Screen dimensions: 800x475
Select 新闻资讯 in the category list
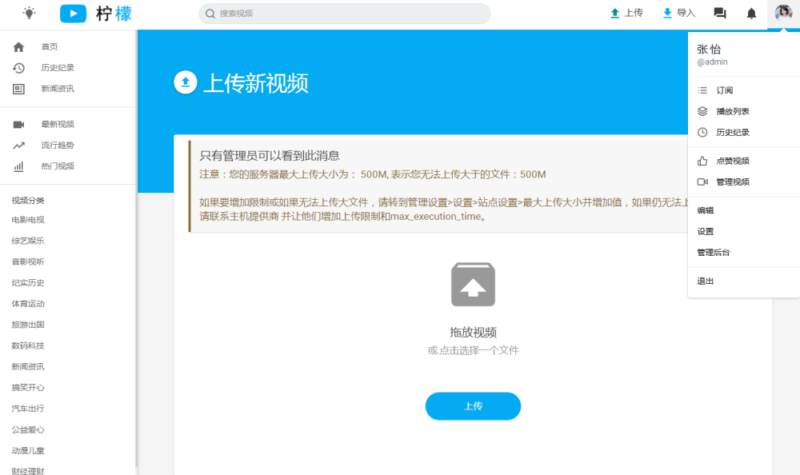tap(28, 366)
